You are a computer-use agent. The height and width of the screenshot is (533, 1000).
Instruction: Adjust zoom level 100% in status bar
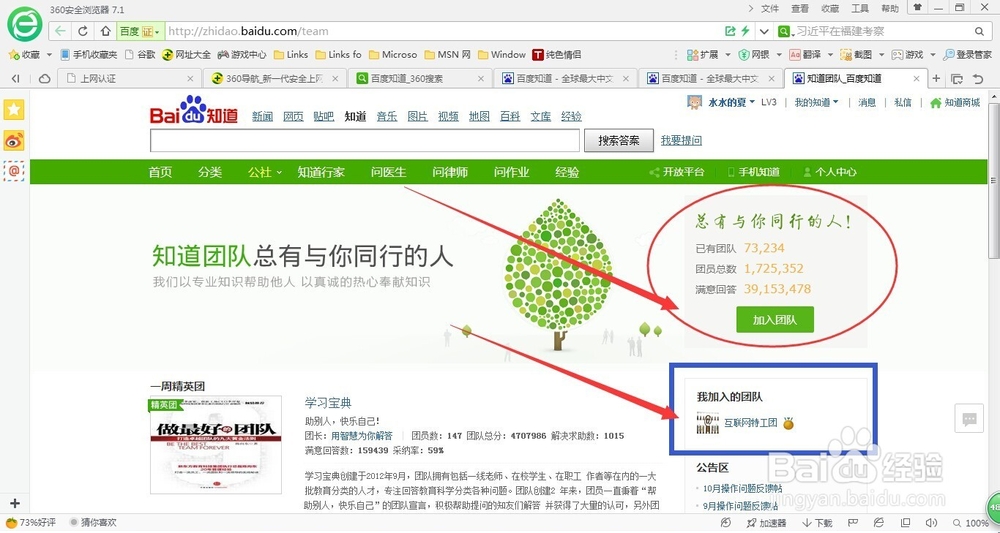pos(971,523)
